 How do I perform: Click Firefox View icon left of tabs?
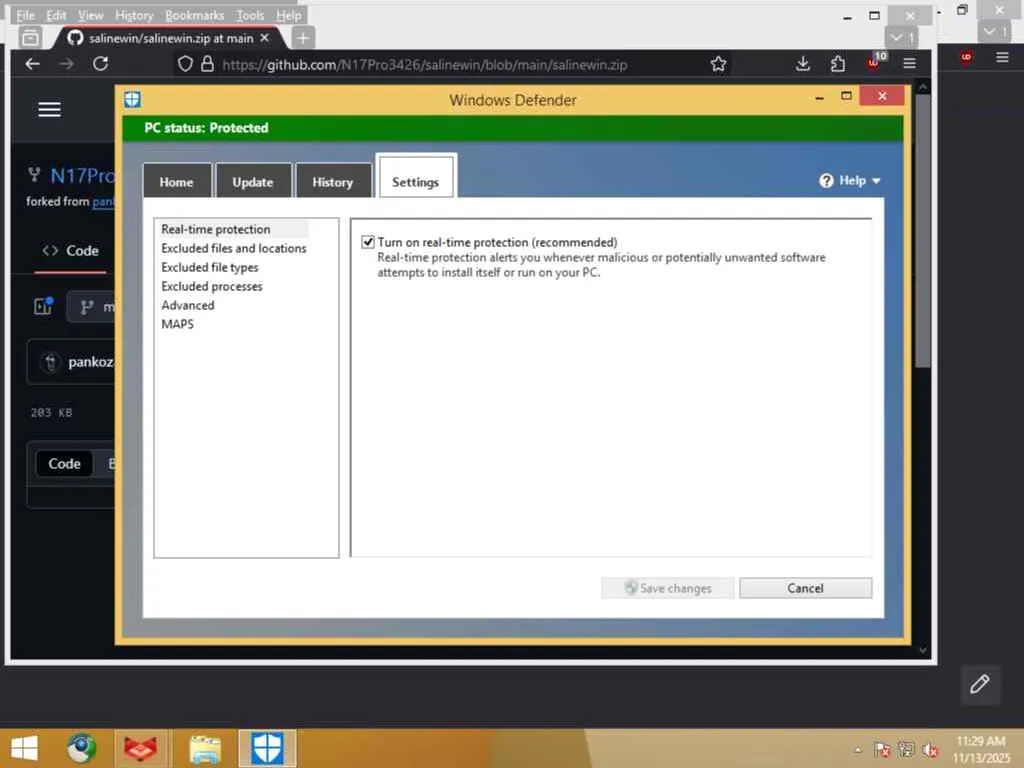30,38
